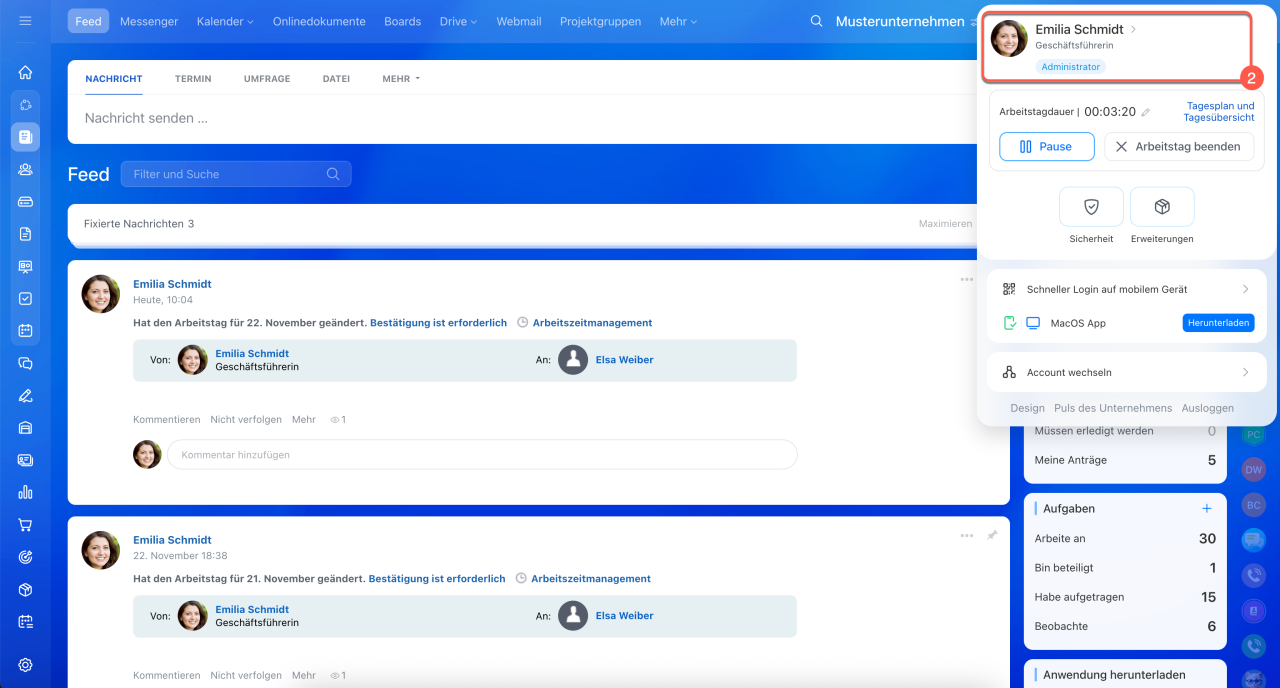Pause the workday timer
This screenshot has width=1280, height=688.
pyautogui.click(x=1047, y=146)
